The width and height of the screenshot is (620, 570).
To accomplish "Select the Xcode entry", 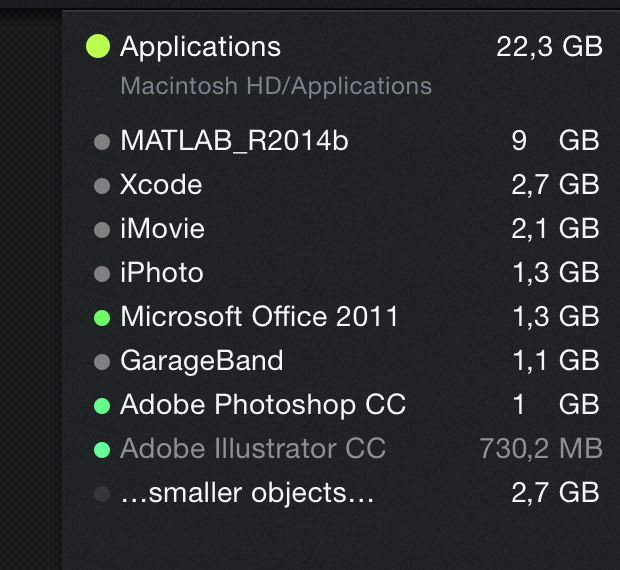I will click(x=161, y=185).
